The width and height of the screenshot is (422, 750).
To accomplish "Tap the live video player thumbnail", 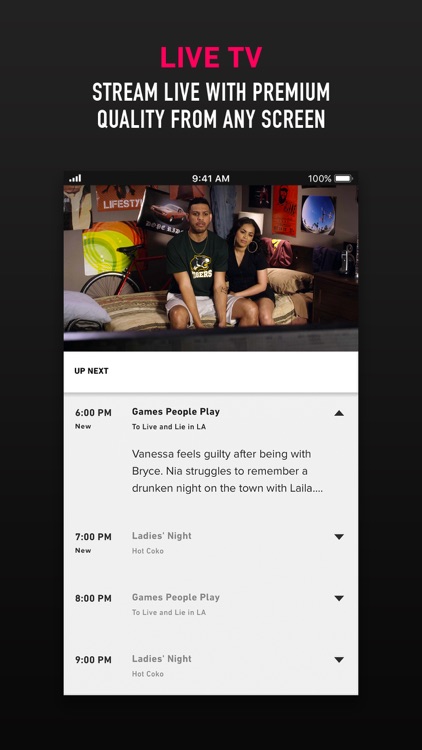I will tap(211, 268).
